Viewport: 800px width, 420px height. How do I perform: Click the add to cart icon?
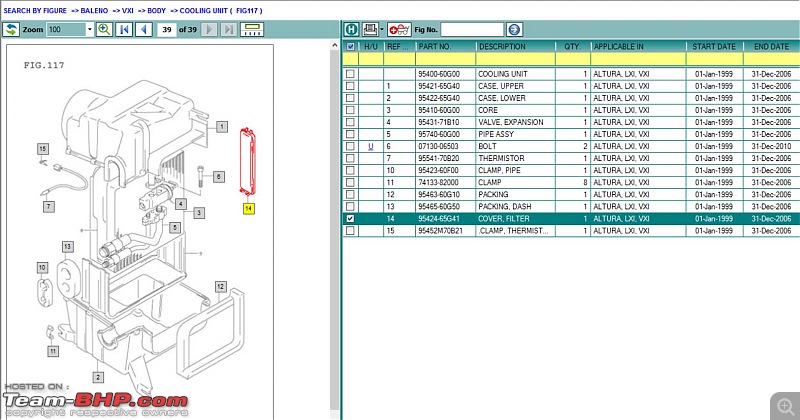pyautogui.click(x=399, y=29)
